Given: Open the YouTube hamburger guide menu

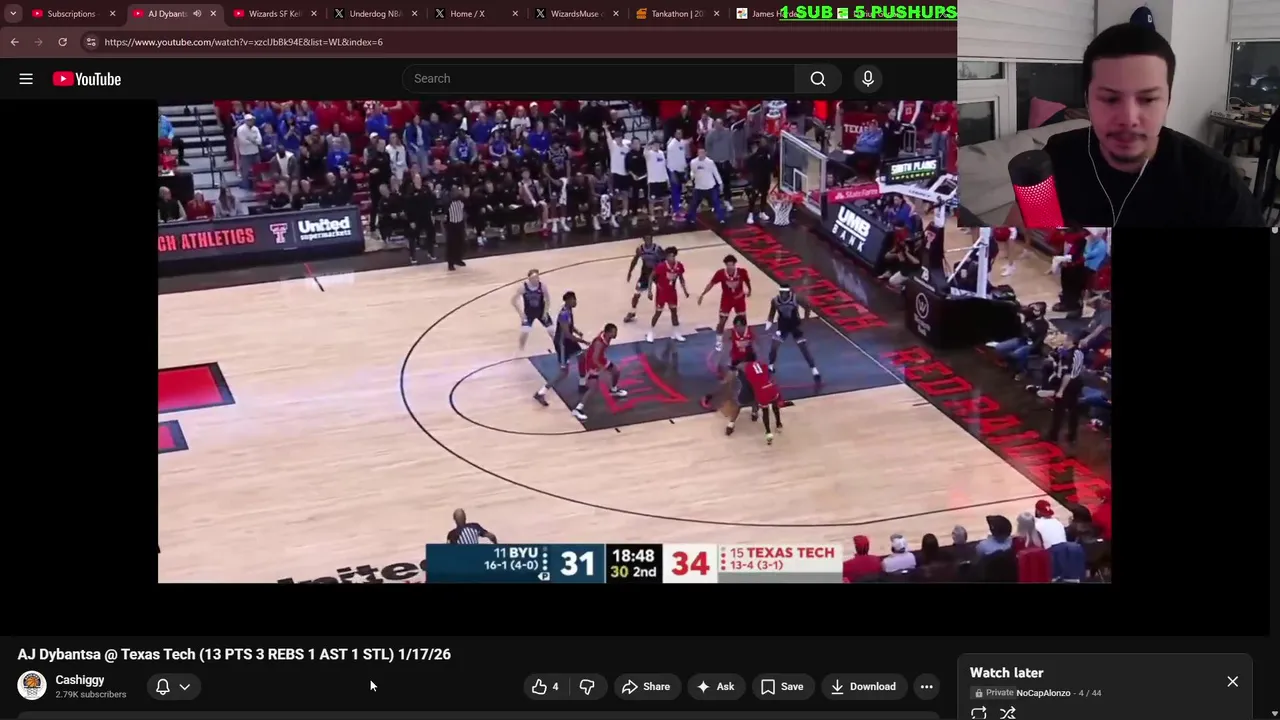Looking at the screenshot, I should click(x=26, y=79).
